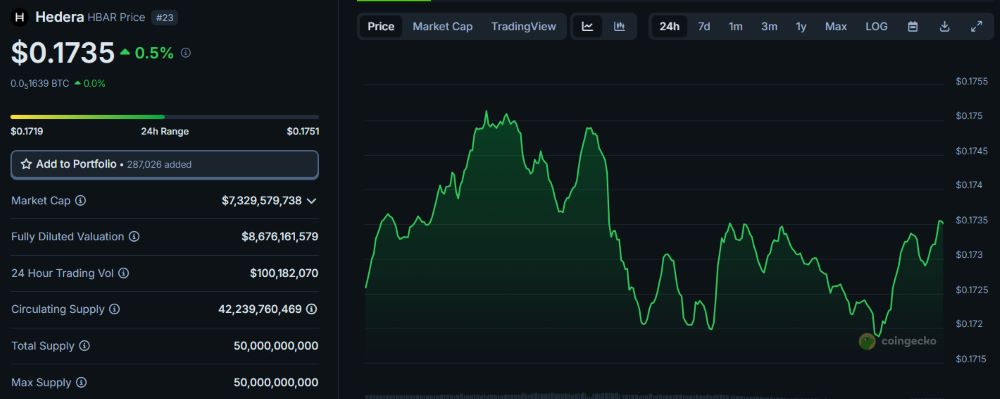Click the $100,182,070 trading volume value
Screen dimensions: 1000x399
[284, 273]
